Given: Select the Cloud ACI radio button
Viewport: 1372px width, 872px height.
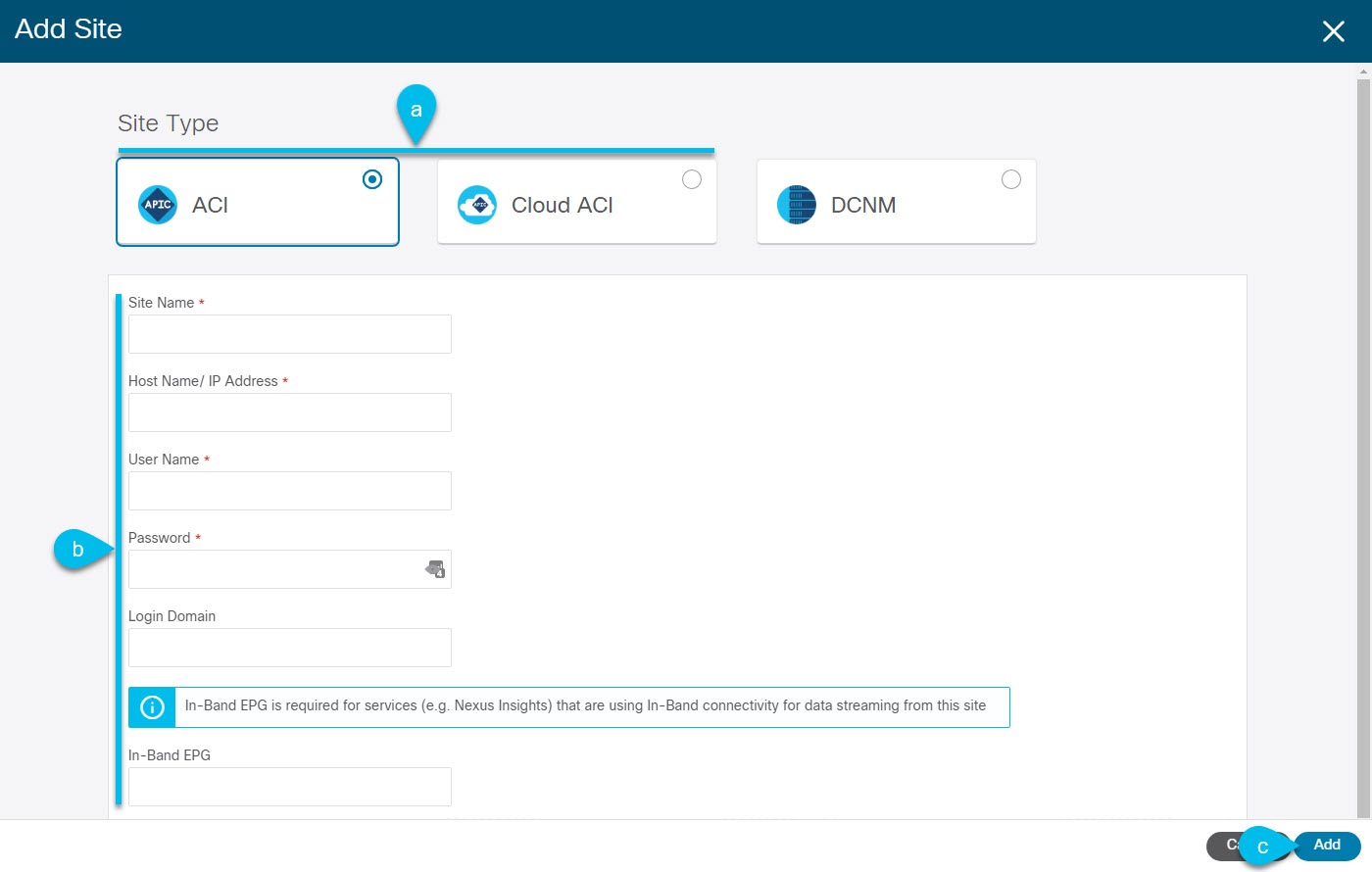Looking at the screenshot, I should (x=692, y=179).
